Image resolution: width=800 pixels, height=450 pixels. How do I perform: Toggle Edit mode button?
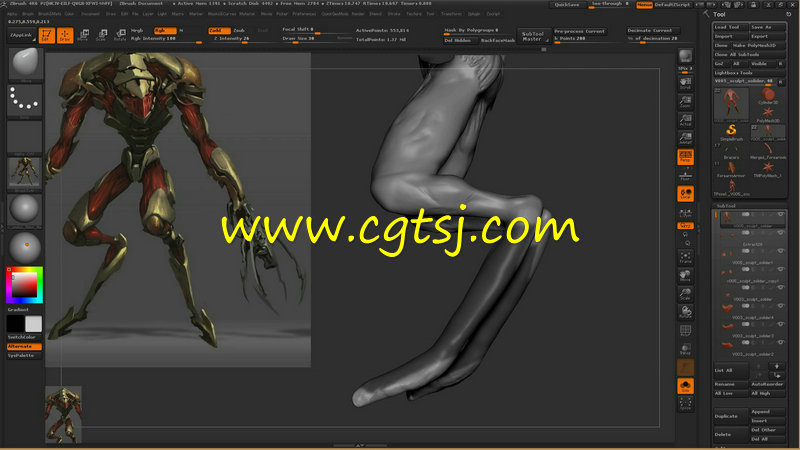click(46, 35)
